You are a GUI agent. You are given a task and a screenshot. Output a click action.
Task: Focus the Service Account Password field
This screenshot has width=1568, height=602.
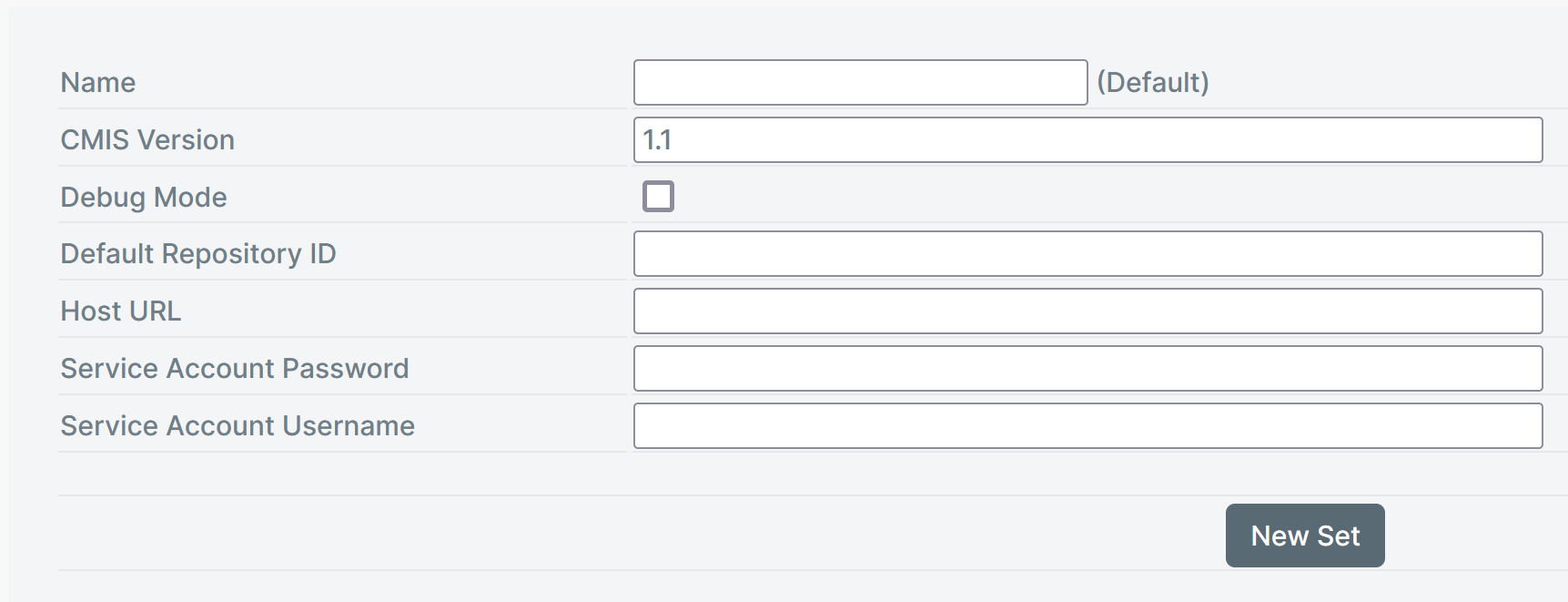tap(1087, 369)
